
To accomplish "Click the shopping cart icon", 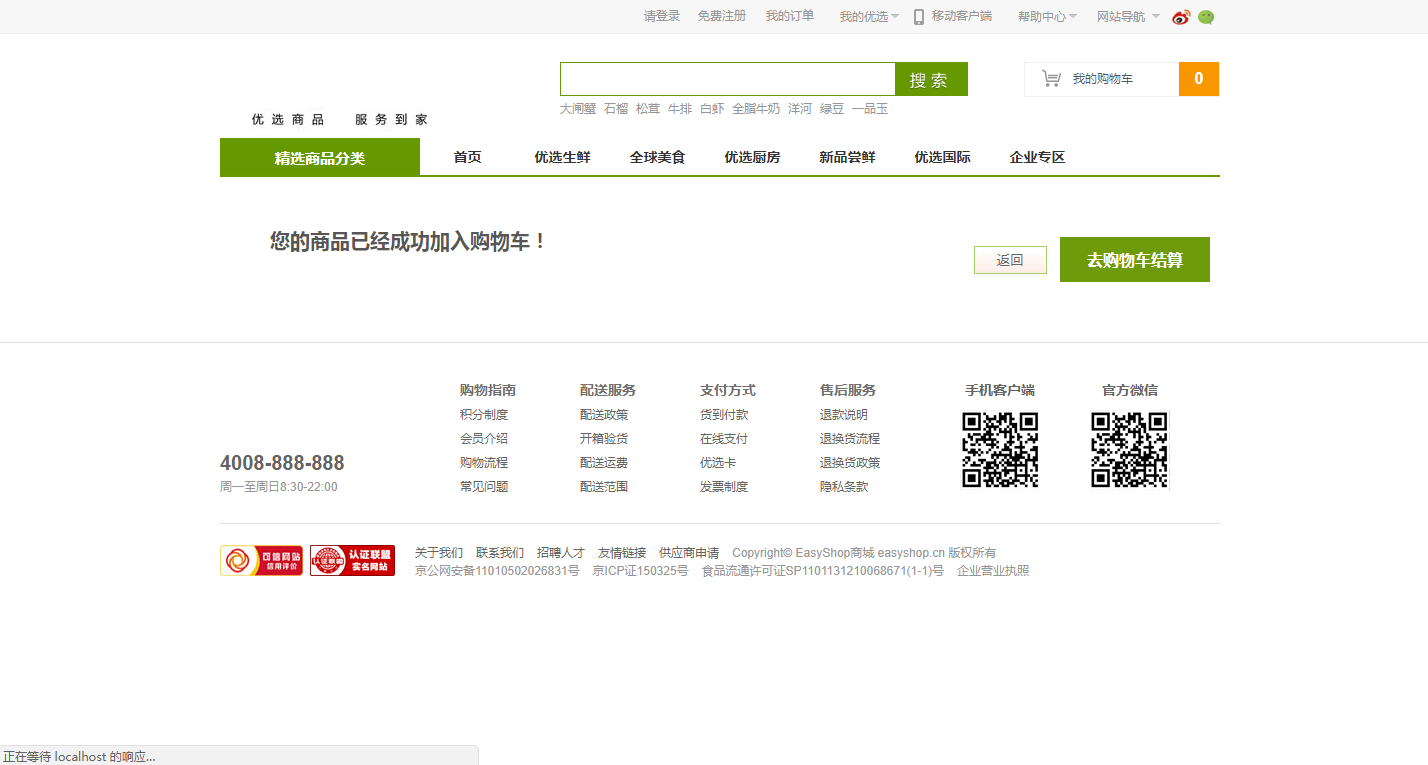I will click(1051, 78).
